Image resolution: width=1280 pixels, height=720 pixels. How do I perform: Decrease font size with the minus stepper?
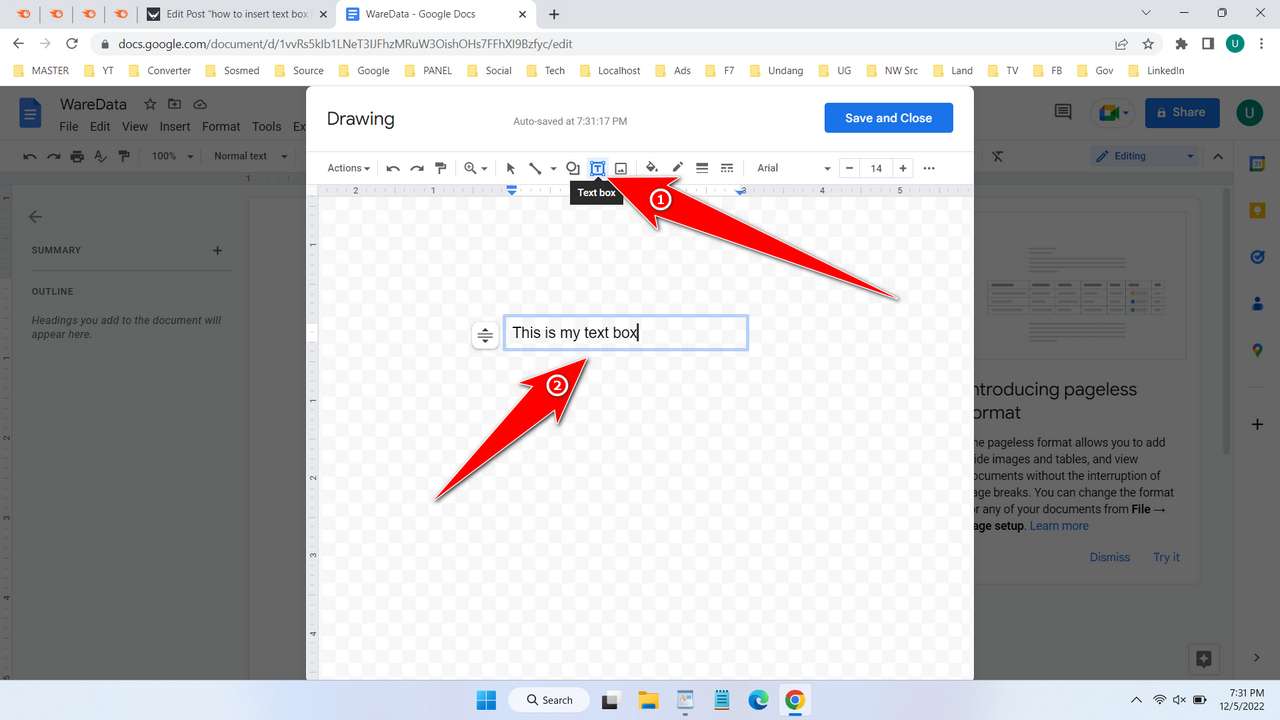[x=849, y=168]
